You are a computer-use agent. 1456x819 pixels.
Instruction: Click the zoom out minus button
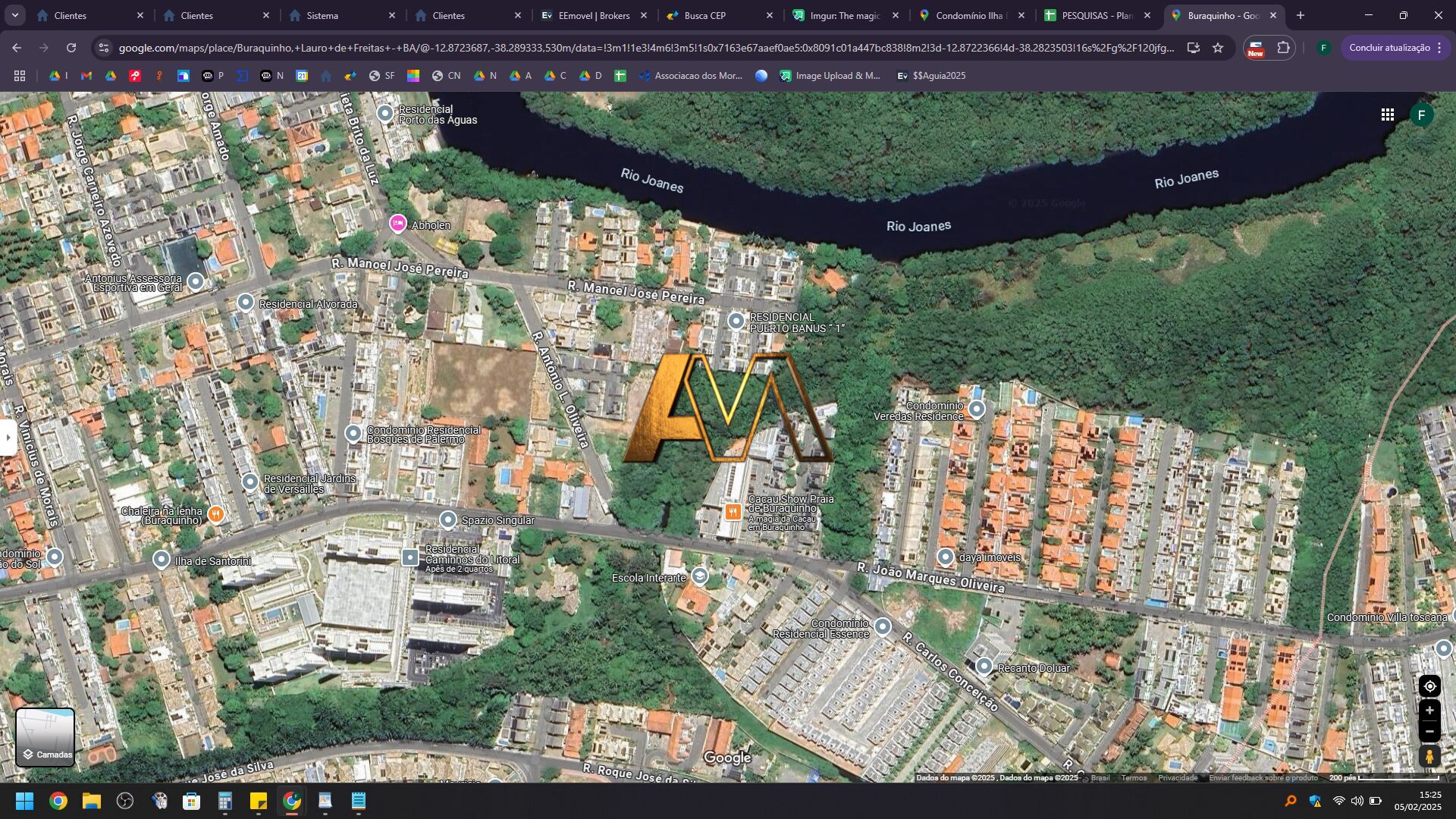click(x=1429, y=732)
